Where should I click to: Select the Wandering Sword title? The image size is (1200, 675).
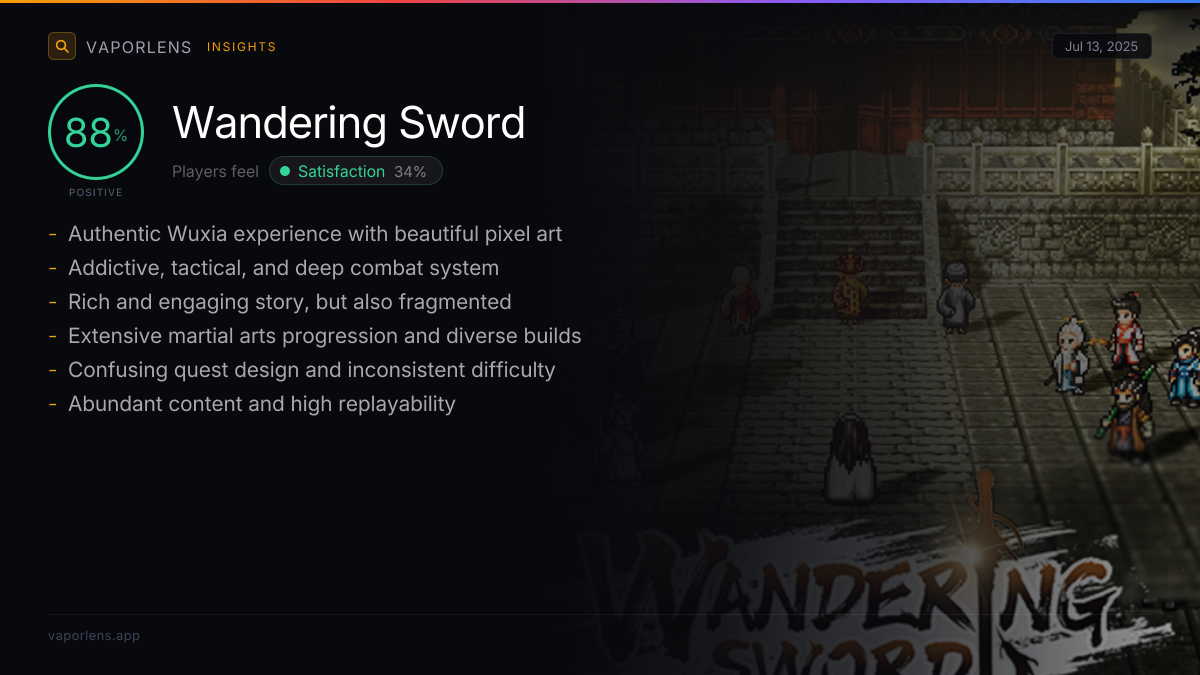pos(349,123)
